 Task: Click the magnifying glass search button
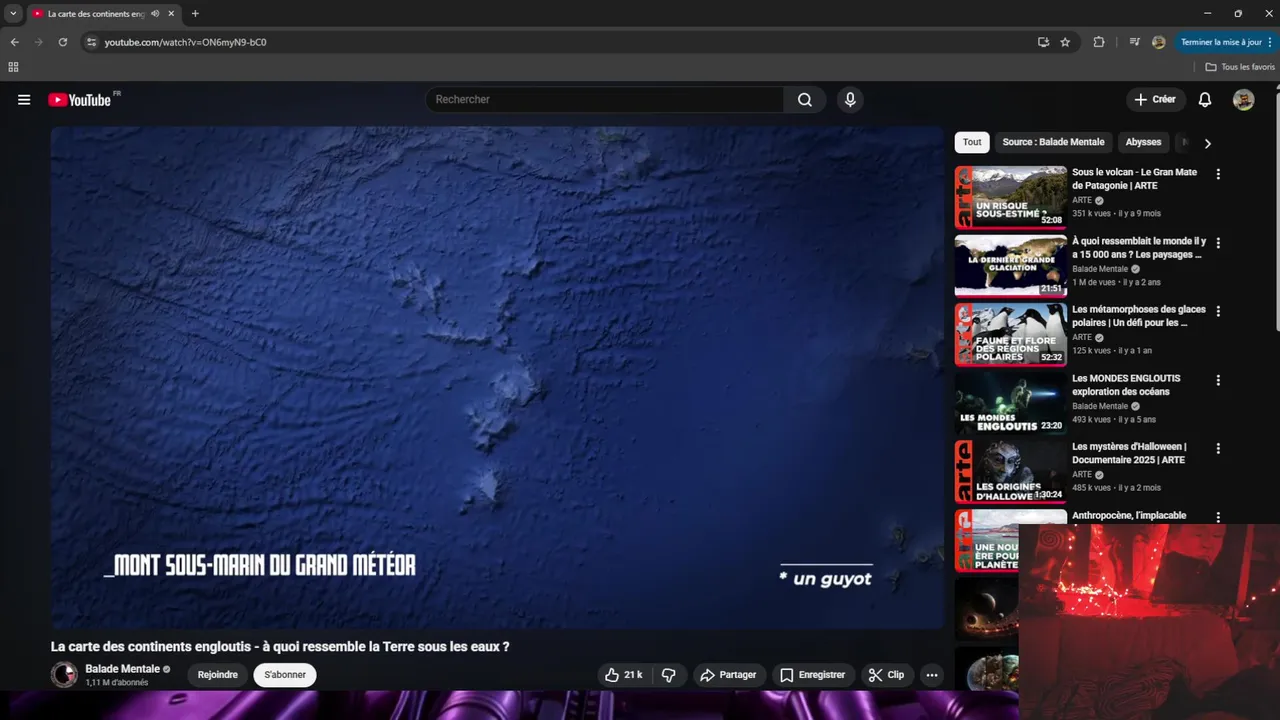(x=805, y=100)
